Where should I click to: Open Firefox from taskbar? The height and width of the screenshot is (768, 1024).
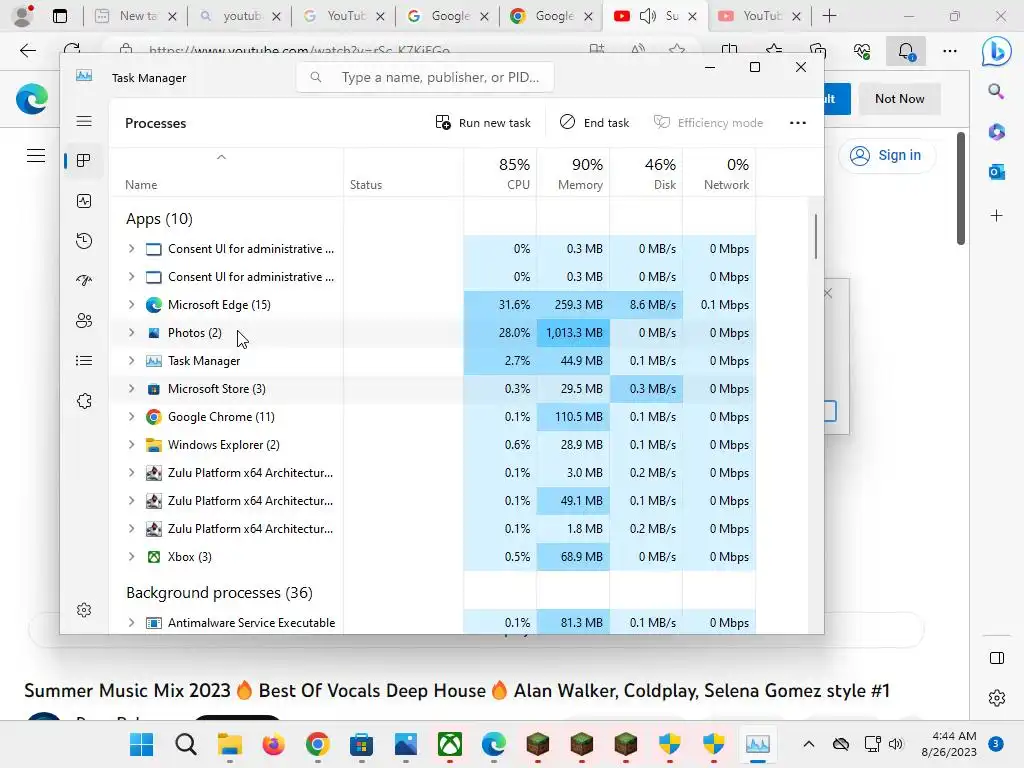tap(273, 744)
